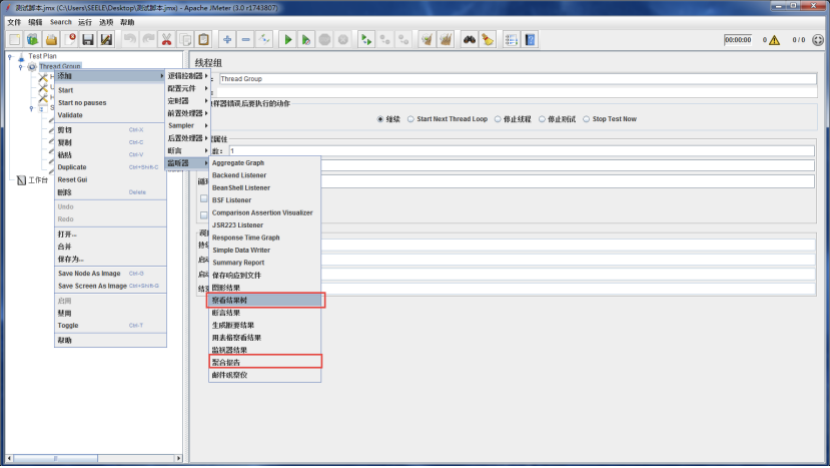
Task: Click the Thread Group name field
Action: pos(518,79)
